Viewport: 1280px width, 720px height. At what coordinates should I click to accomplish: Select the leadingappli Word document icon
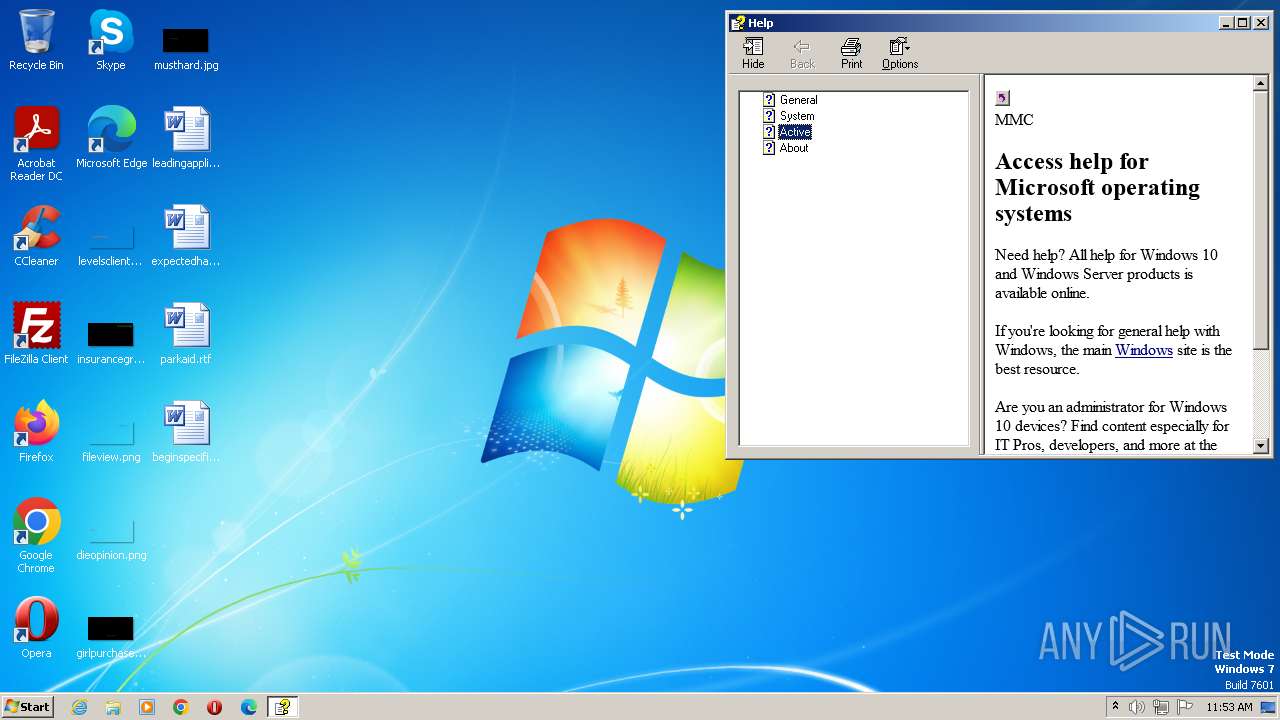(186, 138)
